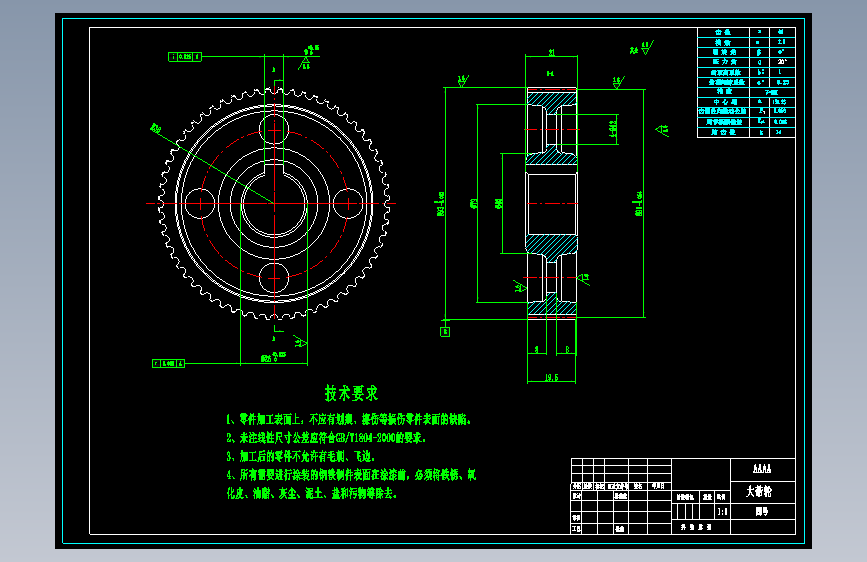Click the 中心距 row label in parameter table
Viewport: 867px width, 562px height.
pyautogui.click(x=724, y=102)
